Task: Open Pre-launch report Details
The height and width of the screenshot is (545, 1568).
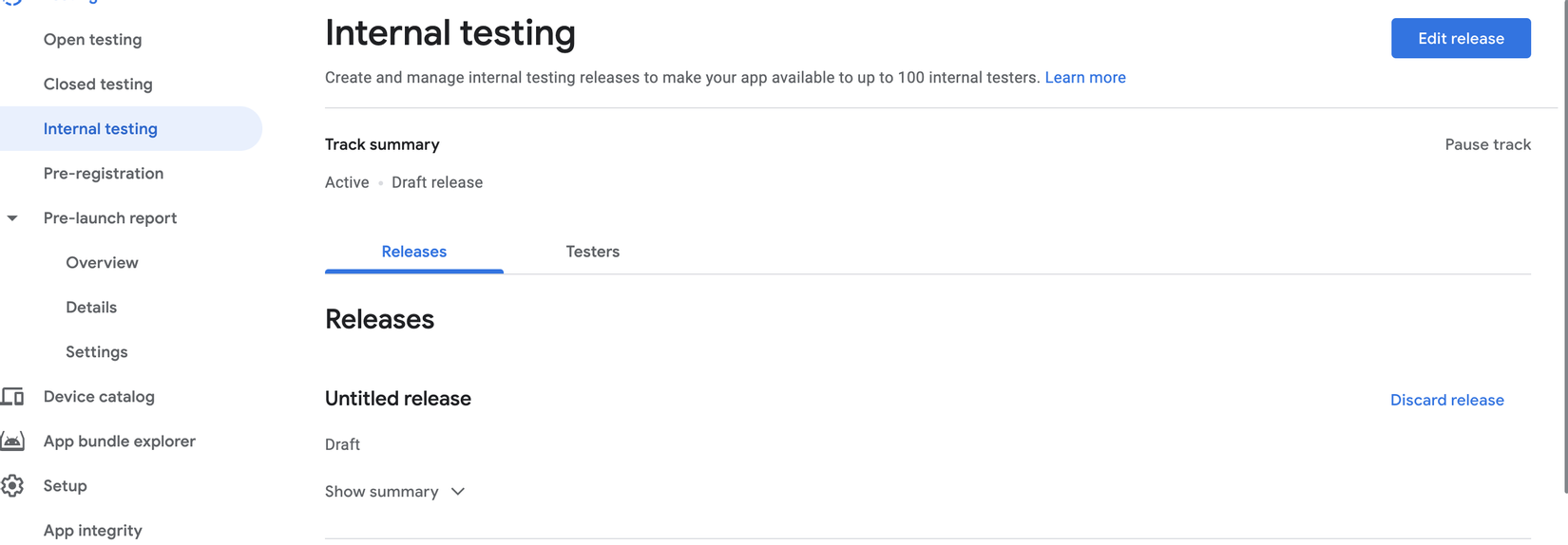Action: 91,308
